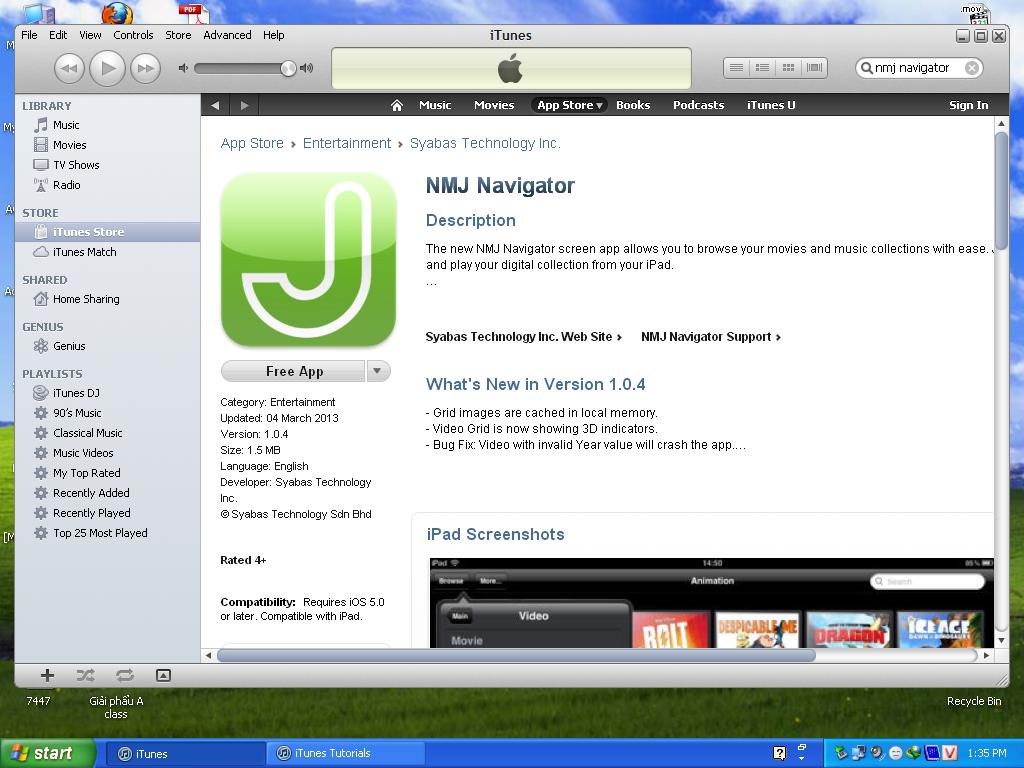Screen dimensions: 1024x768
Task: Select iTunes Store in the sidebar
Action: pos(107,232)
